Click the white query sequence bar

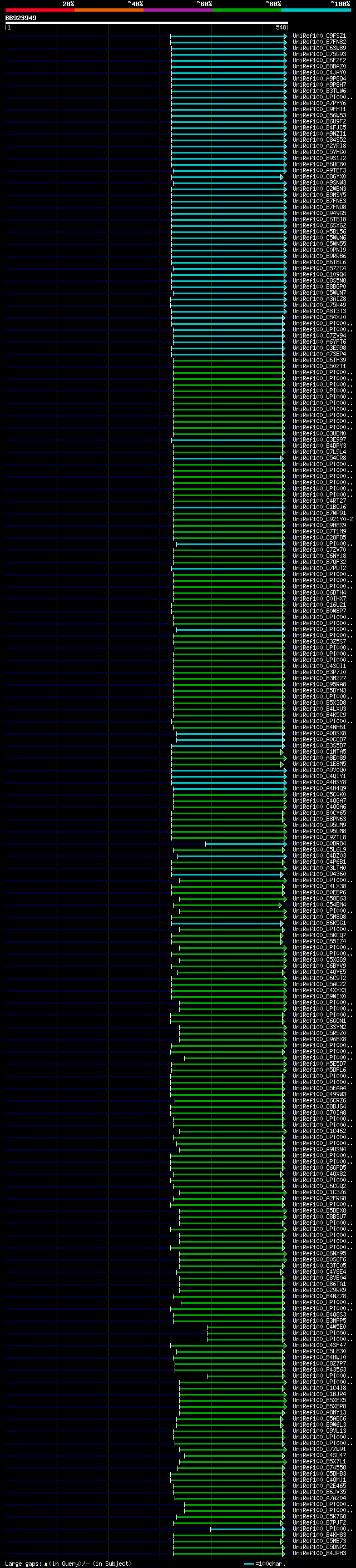(x=147, y=23)
